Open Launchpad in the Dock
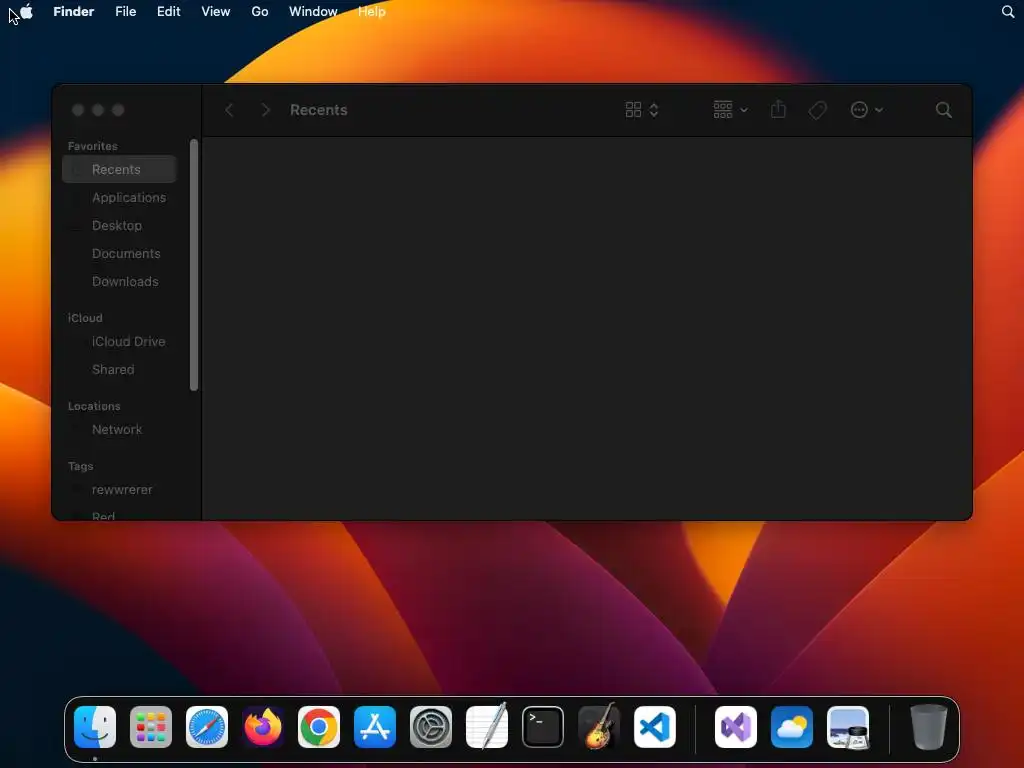1024x768 pixels. click(x=151, y=727)
